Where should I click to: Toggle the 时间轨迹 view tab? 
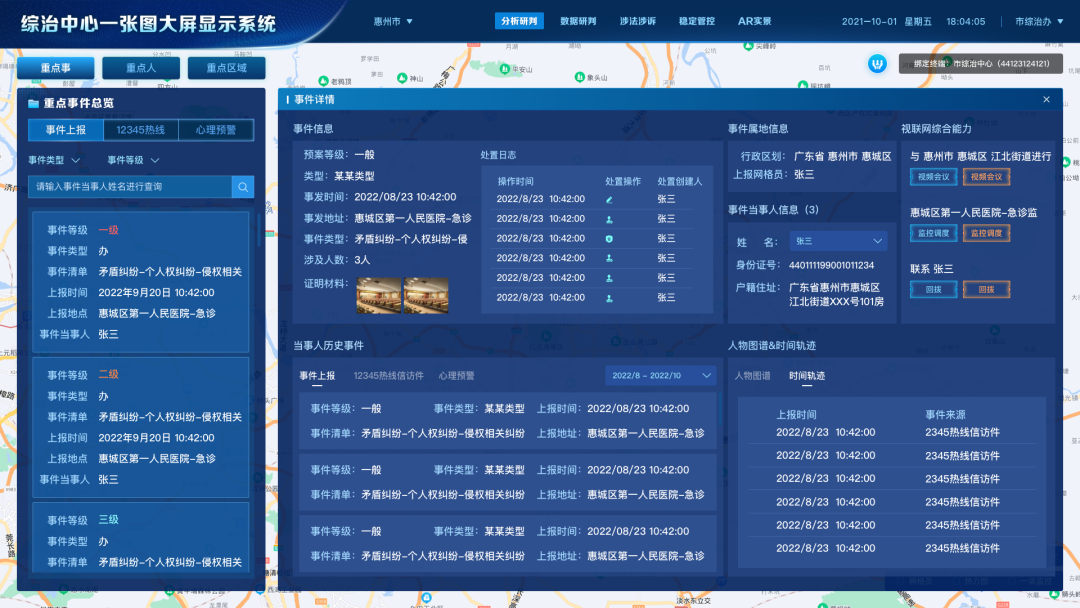pos(807,376)
